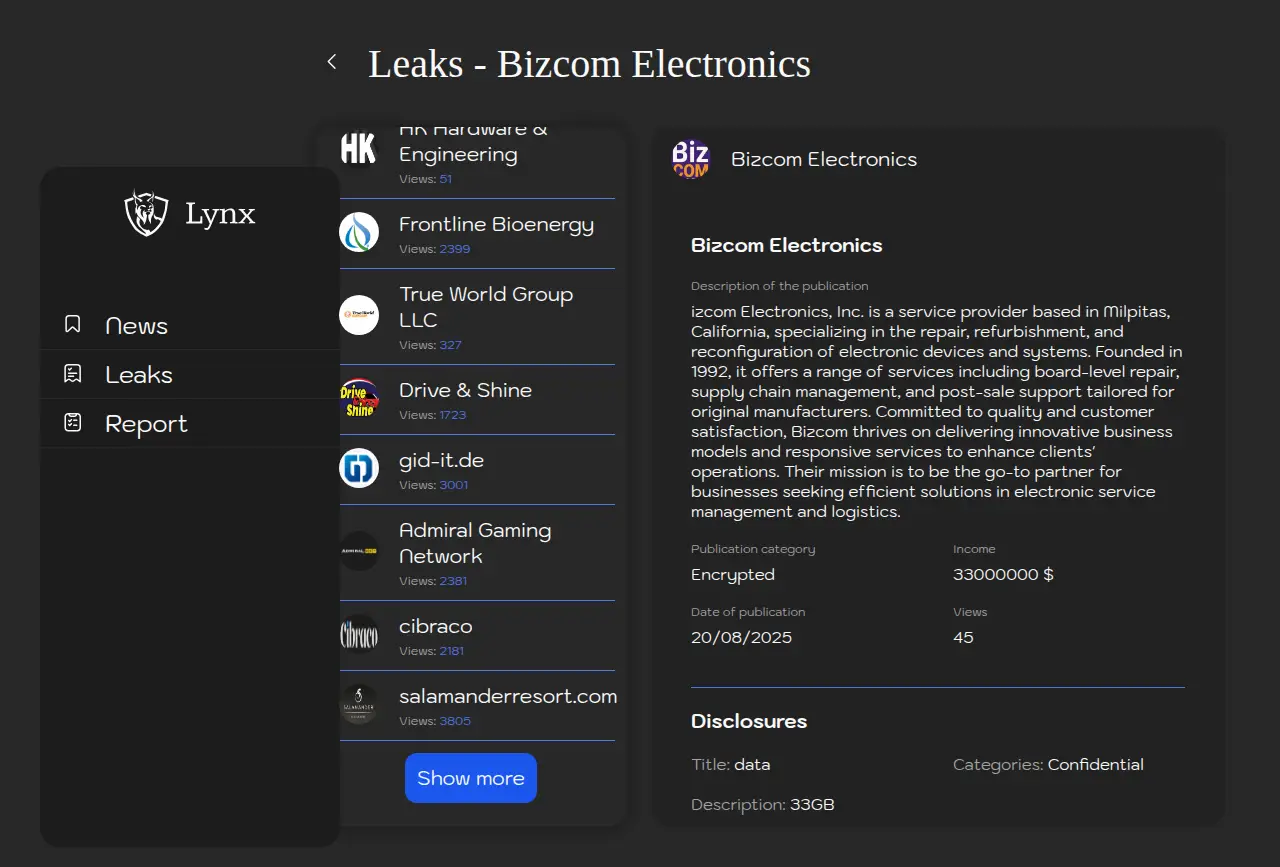Select the Admiral Gaming Network entry
Image resolution: width=1280 pixels, height=867 pixels.
click(x=475, y=543)
